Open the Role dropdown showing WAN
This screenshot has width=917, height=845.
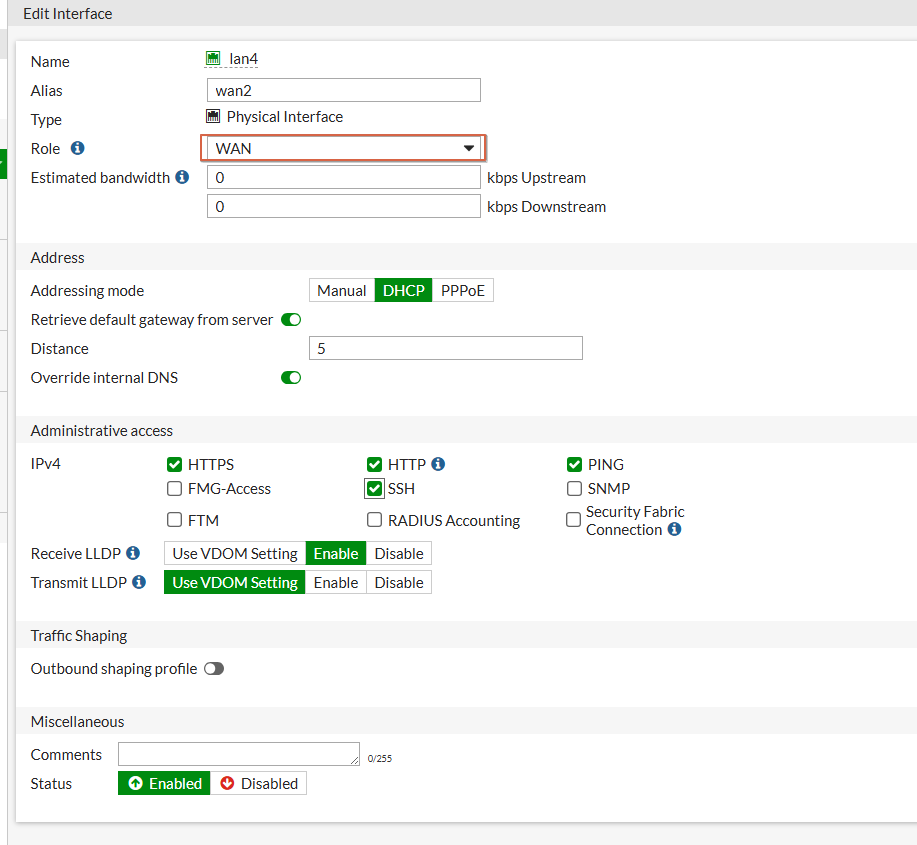(x=343, y=149)
